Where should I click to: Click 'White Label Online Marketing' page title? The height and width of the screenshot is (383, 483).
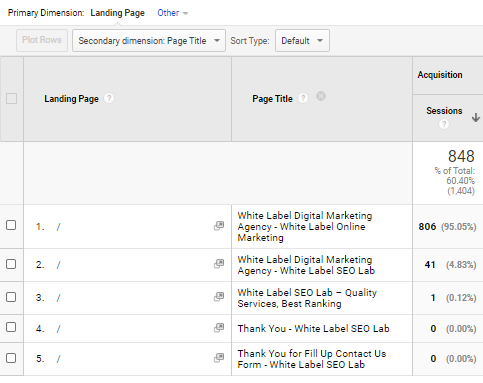pos(305,227)
